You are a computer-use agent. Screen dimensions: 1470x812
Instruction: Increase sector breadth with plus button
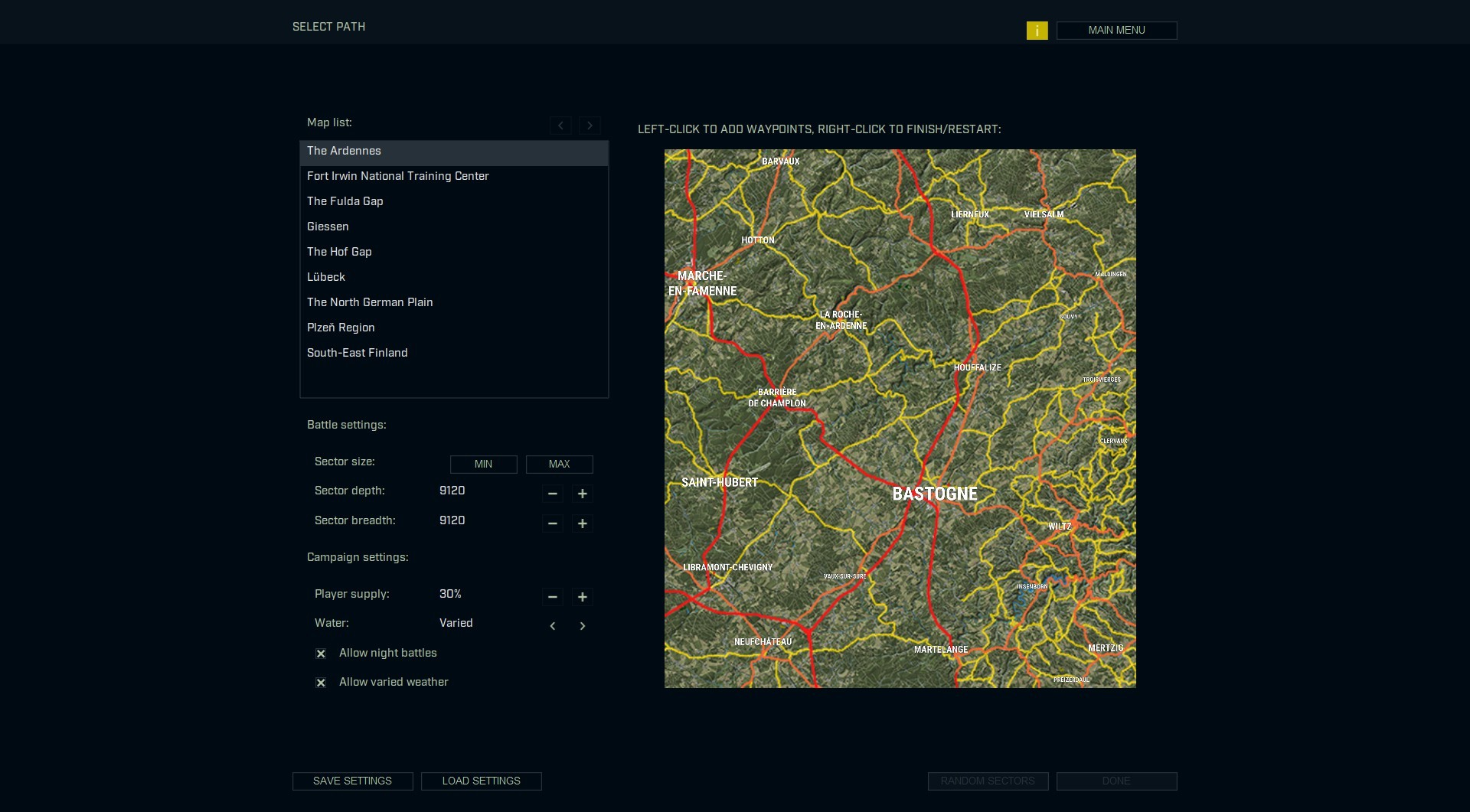[582, 523]
